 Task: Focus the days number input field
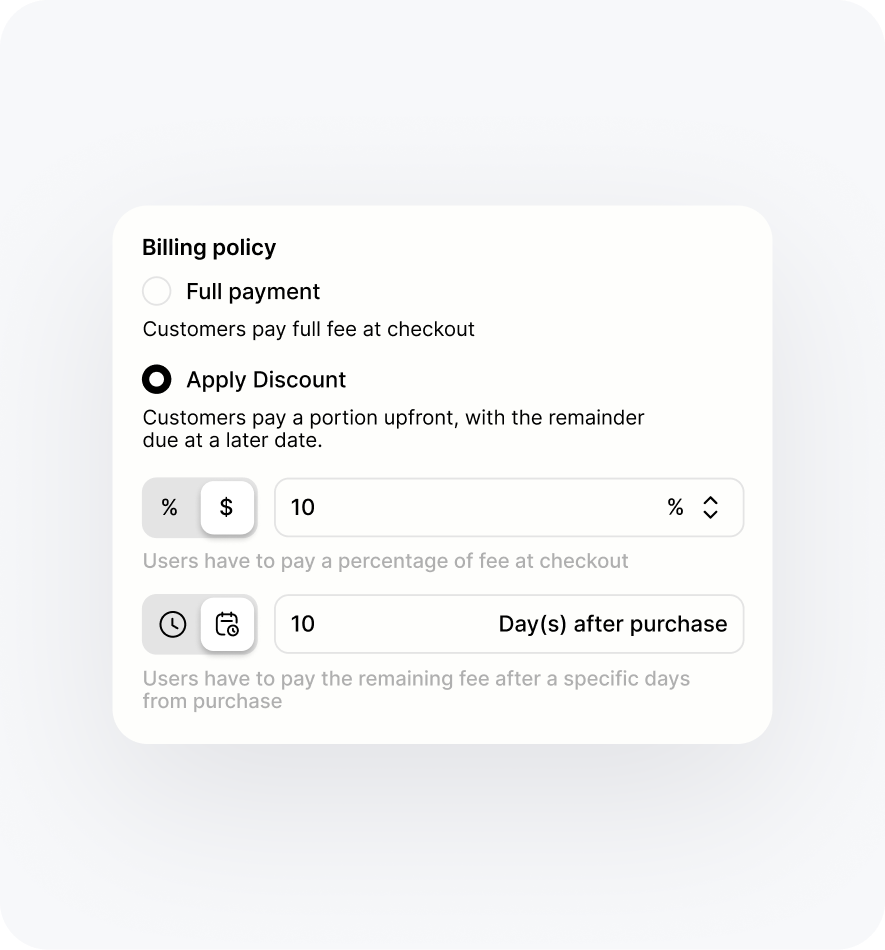pyautogui.click(x=380, y=625)
